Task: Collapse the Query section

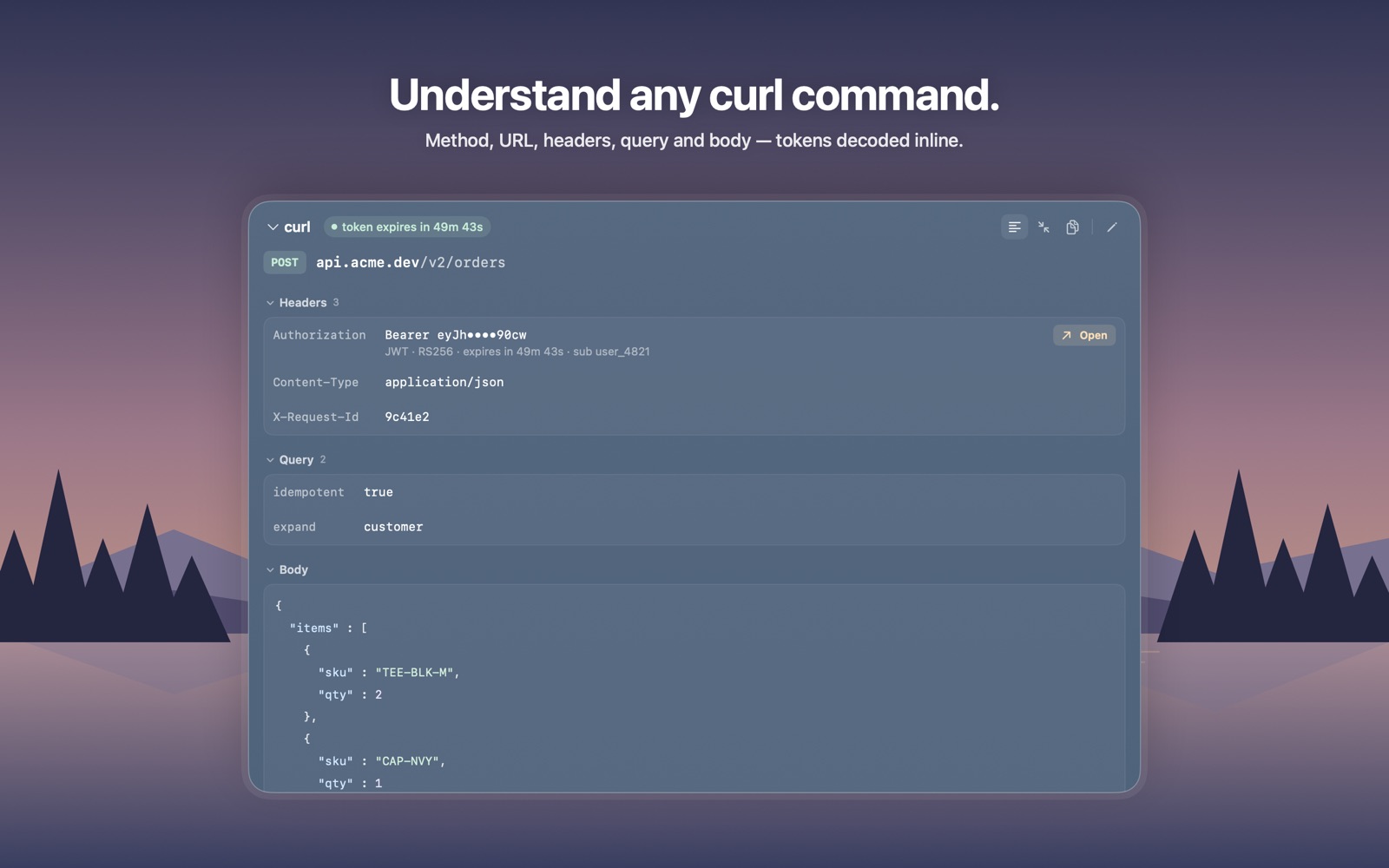Action: (x=270, y=460)
